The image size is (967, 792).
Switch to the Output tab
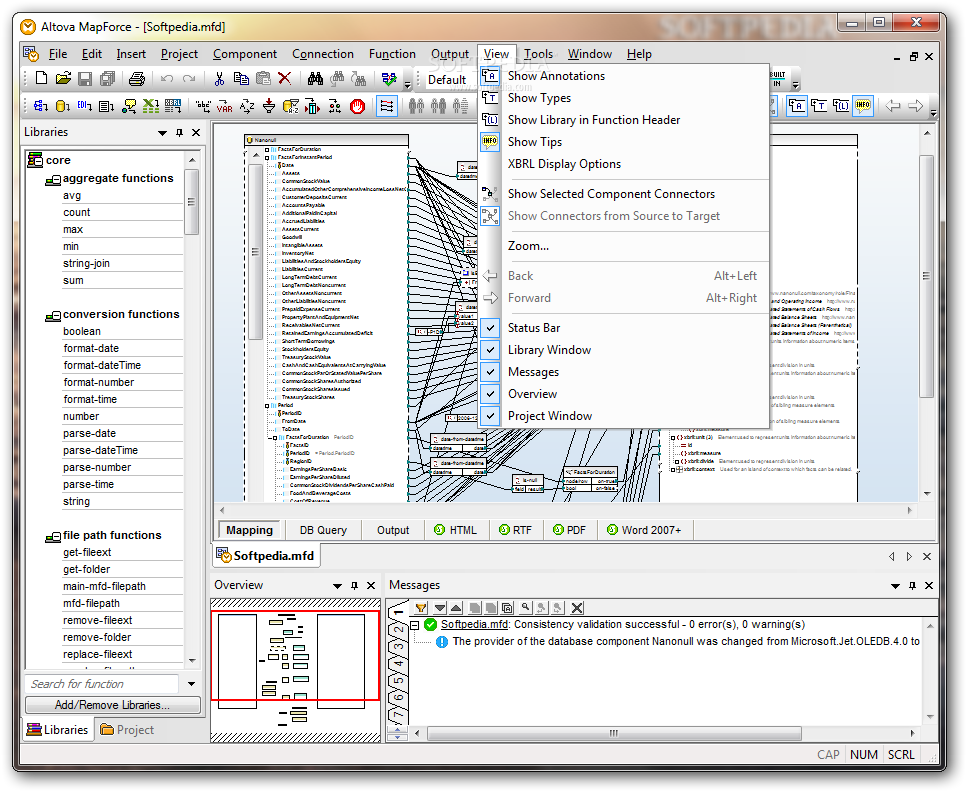pyautogui.click(x=393, y=530)
